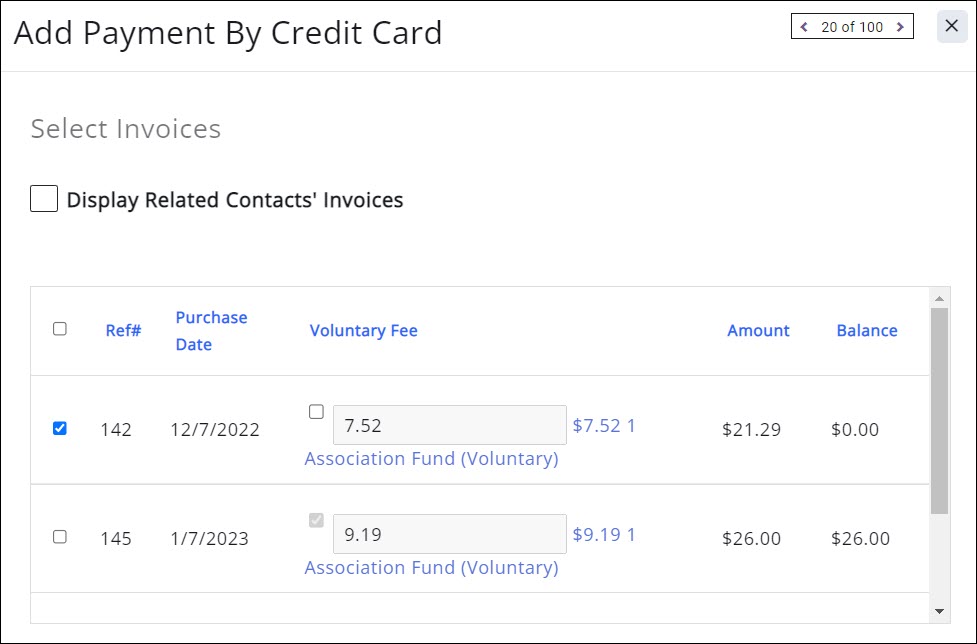Viewport: 977px width, 644px height.
Task: Go to previous page arrow in pager
Action: click(804, 27)
